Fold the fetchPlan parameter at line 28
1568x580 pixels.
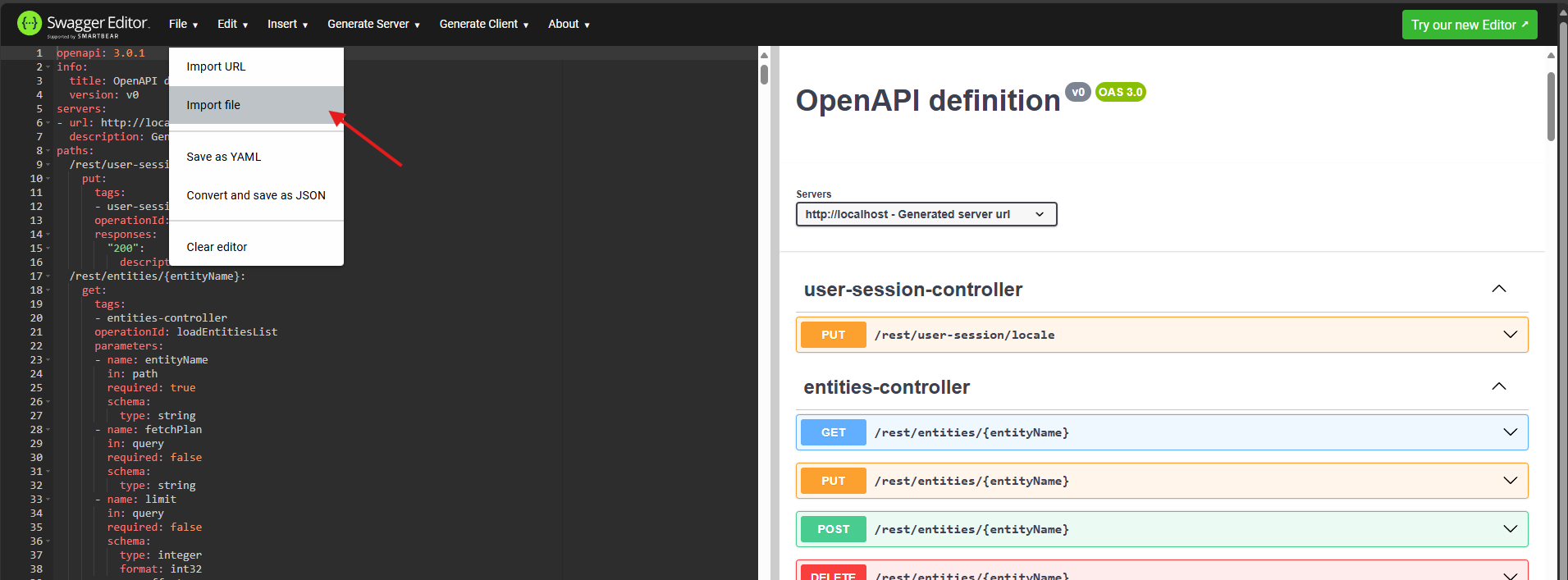(48, 430)
